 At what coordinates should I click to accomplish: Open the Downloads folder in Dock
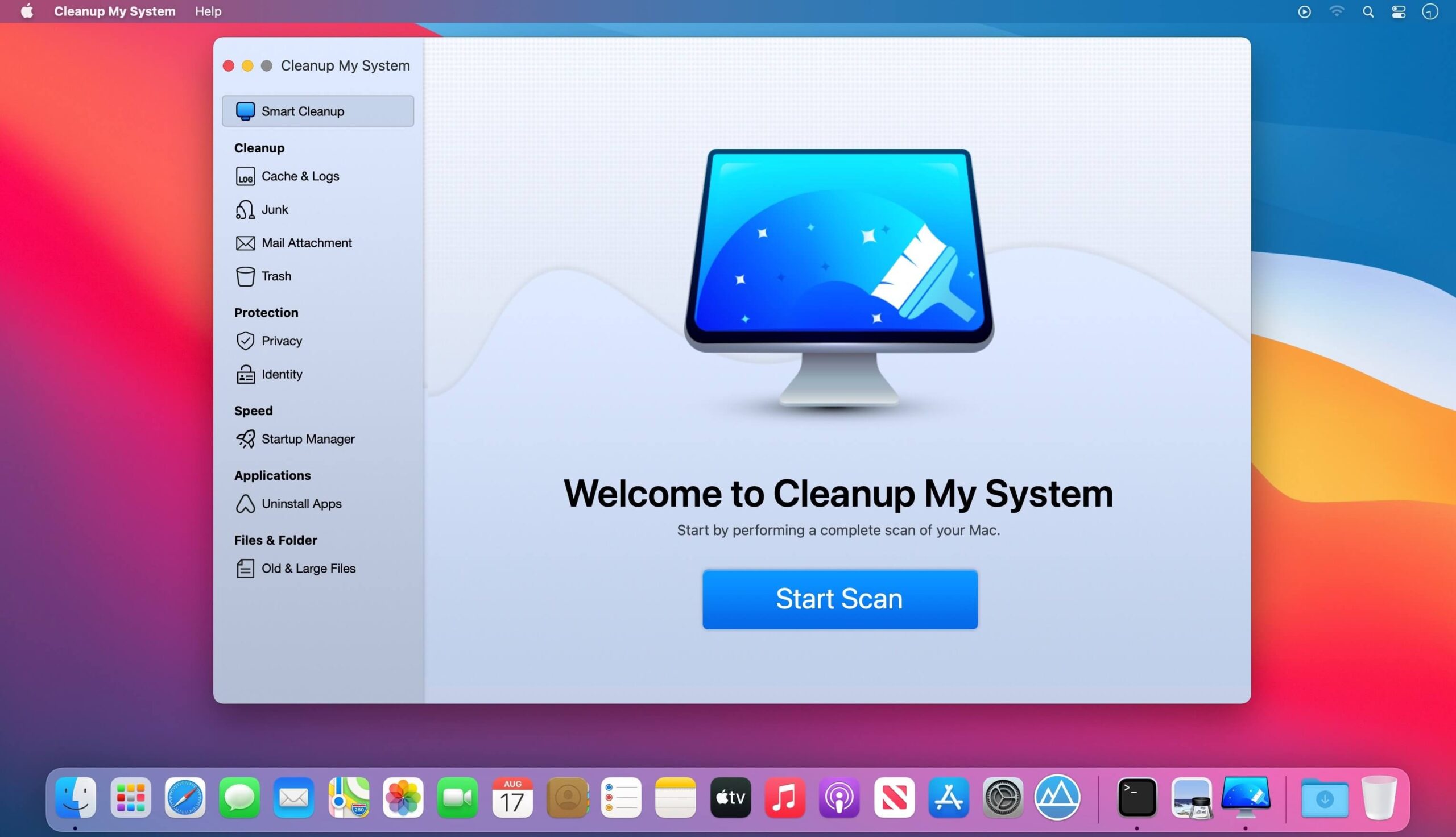[x=1325, y=798]
